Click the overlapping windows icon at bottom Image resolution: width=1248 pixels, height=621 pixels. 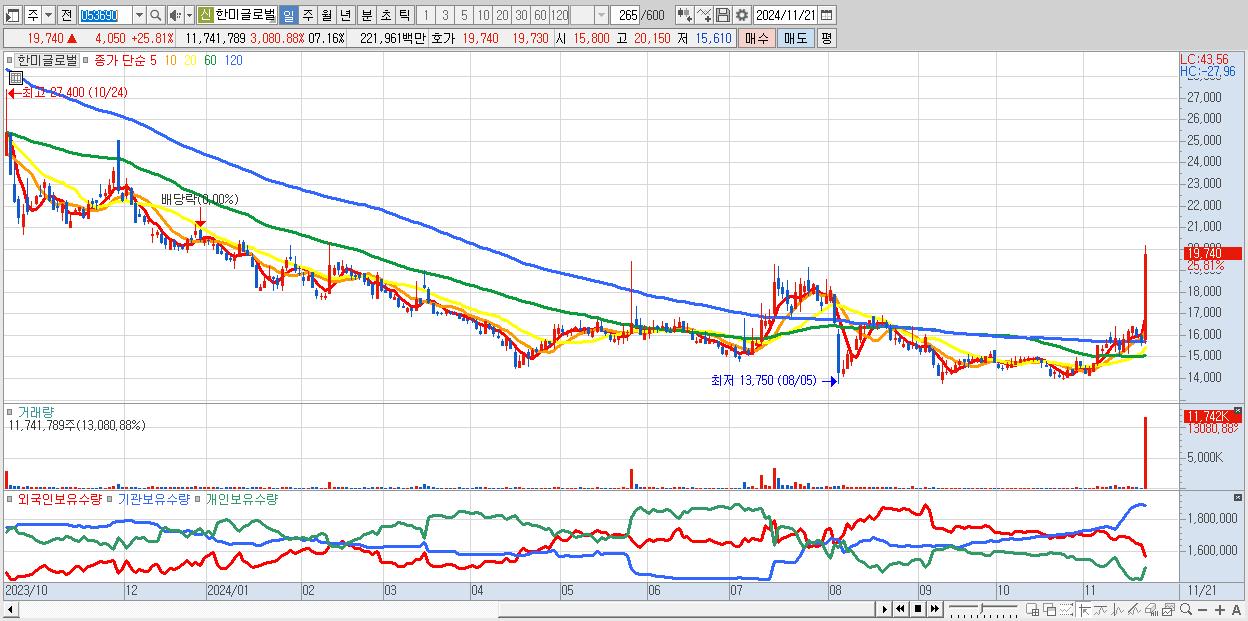[1049, 609]
